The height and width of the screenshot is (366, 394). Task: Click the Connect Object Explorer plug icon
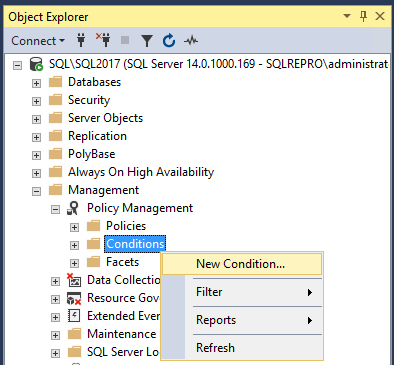click(x=81, y=40)
